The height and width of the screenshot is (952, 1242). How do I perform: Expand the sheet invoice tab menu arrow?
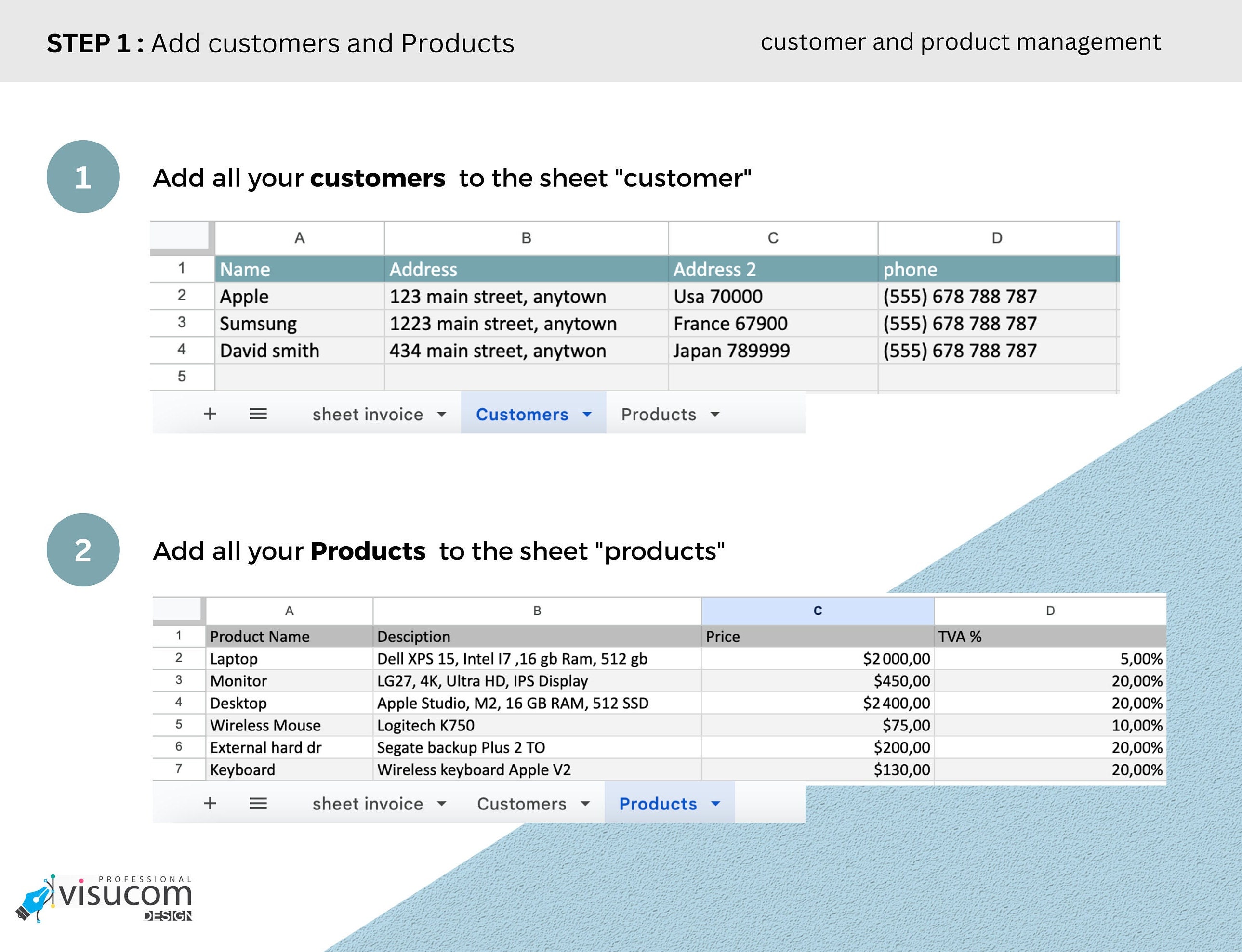[442, 414]
